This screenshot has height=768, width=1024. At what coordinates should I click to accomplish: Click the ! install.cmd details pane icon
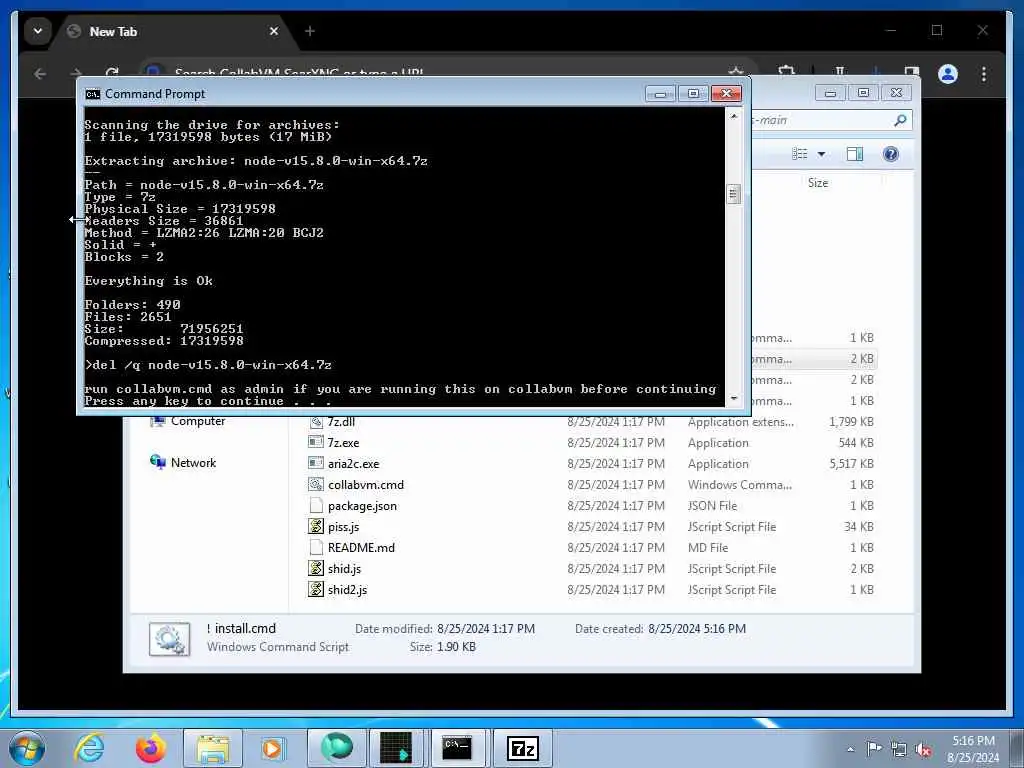tap(170, 638)
